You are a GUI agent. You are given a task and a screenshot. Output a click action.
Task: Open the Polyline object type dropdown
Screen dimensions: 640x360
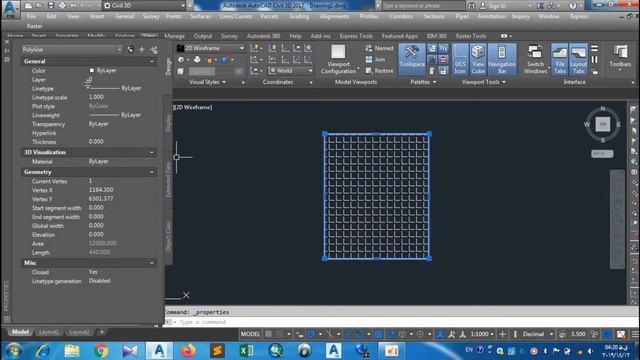72,49
